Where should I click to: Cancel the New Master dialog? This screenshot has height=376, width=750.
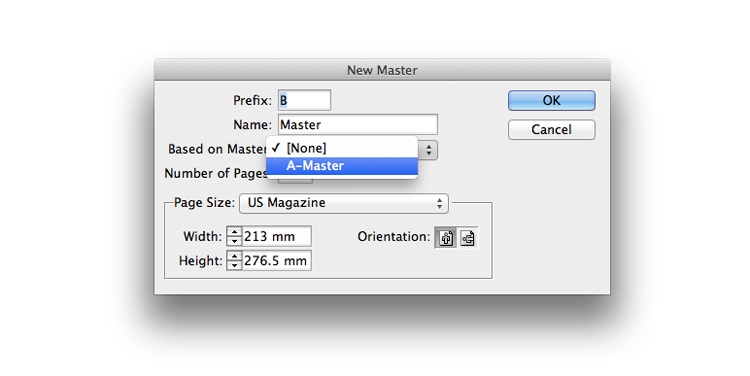(551, 130)
